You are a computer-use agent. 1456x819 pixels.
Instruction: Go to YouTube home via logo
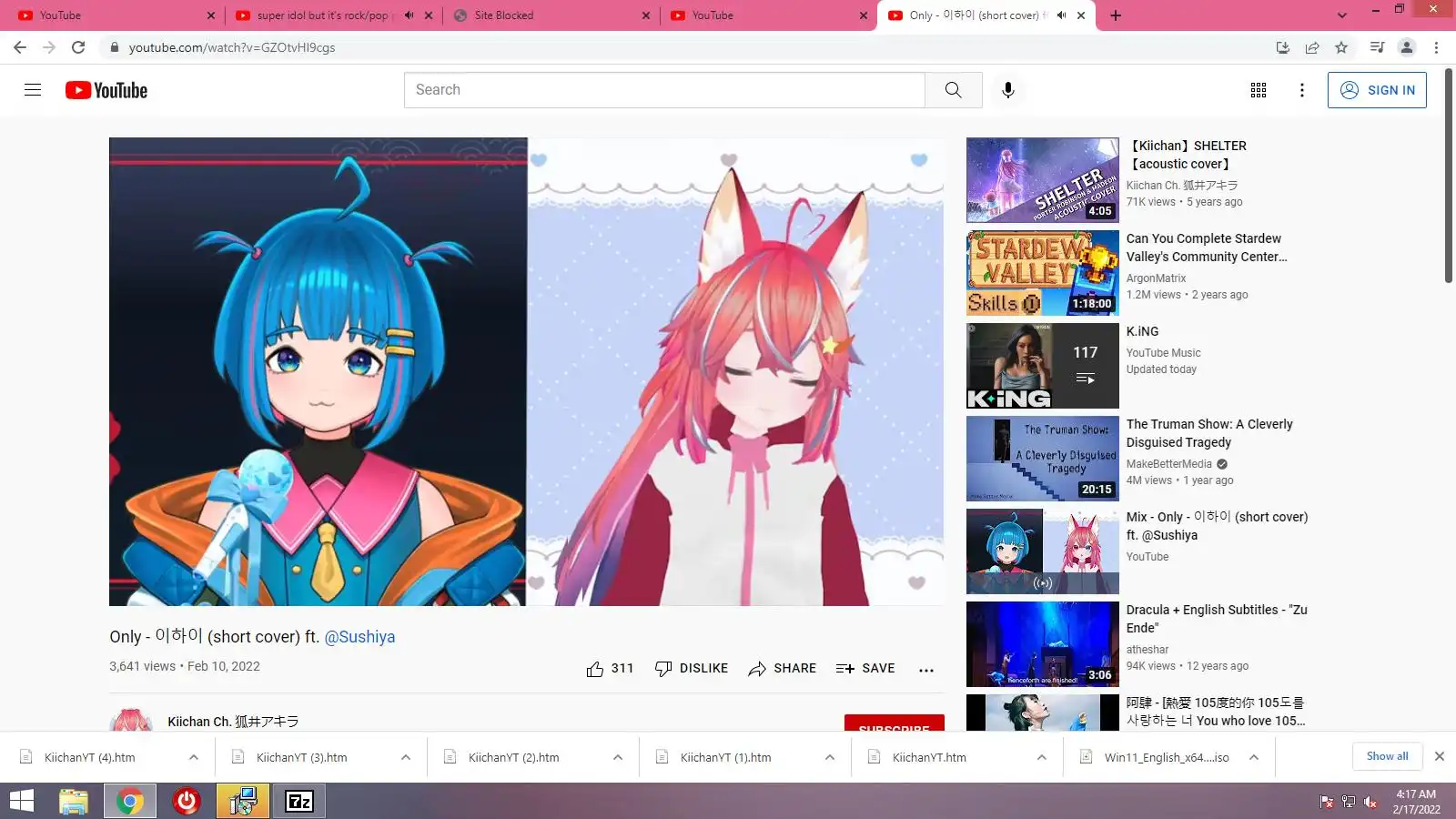pos(106,90)
